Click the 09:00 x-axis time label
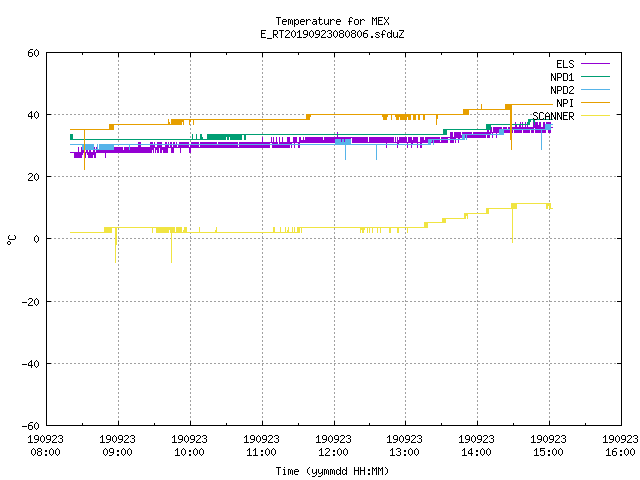This screenshot has width=640, height=480. coord(118,453)
